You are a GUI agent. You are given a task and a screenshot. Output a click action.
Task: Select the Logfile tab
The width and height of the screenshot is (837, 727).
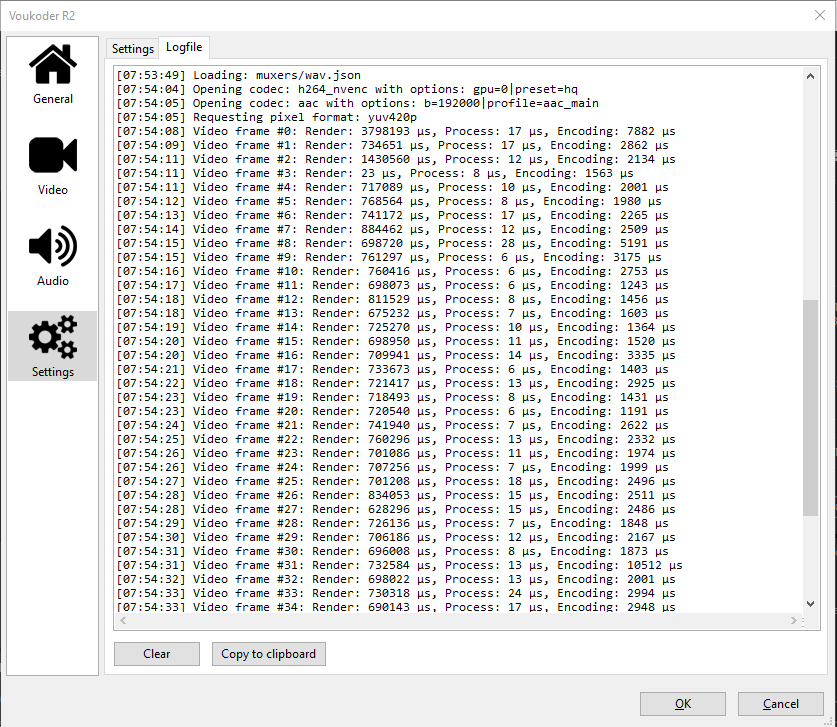click(184, 47)
